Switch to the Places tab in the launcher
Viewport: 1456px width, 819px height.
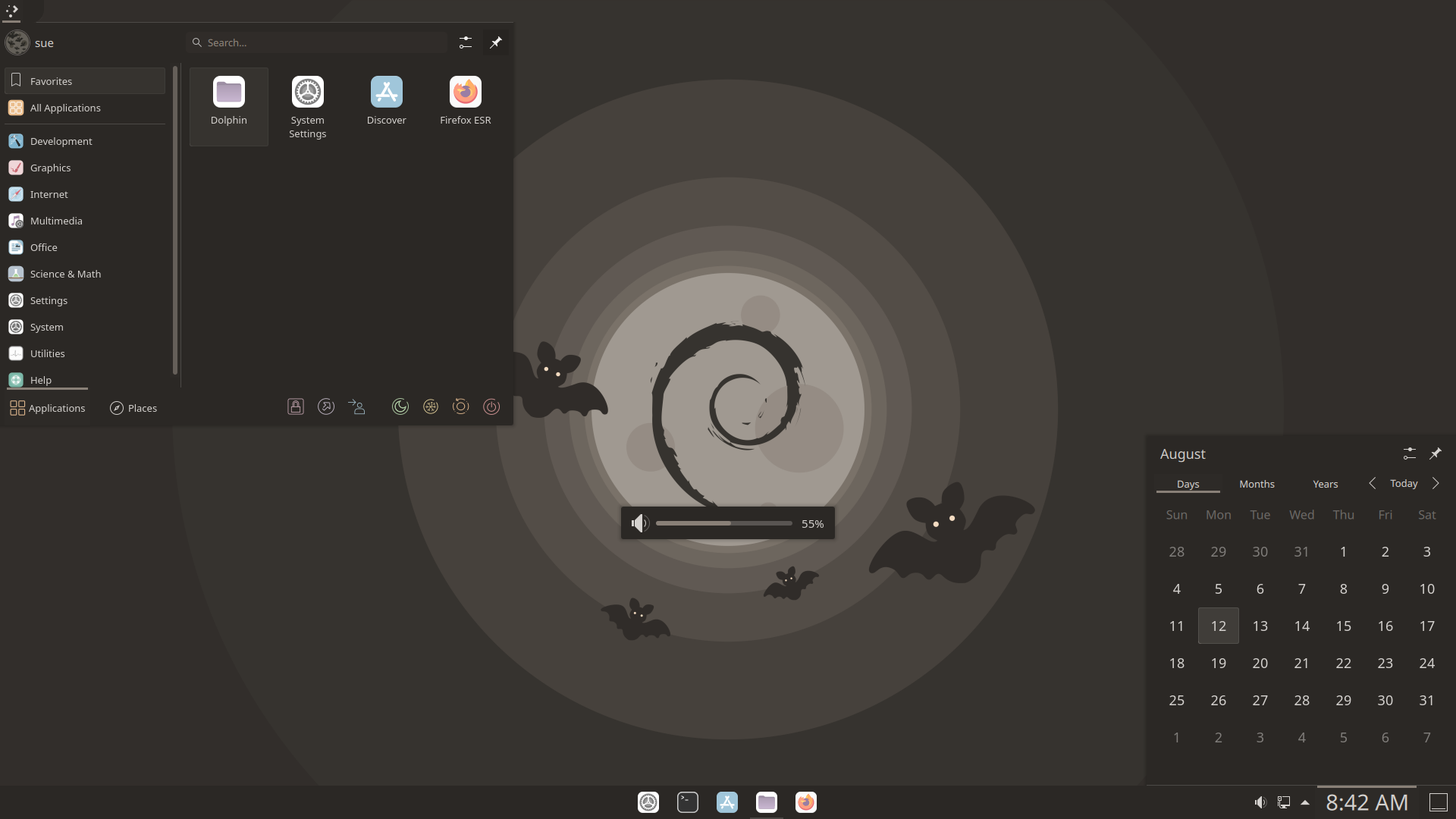pos(133,408)
